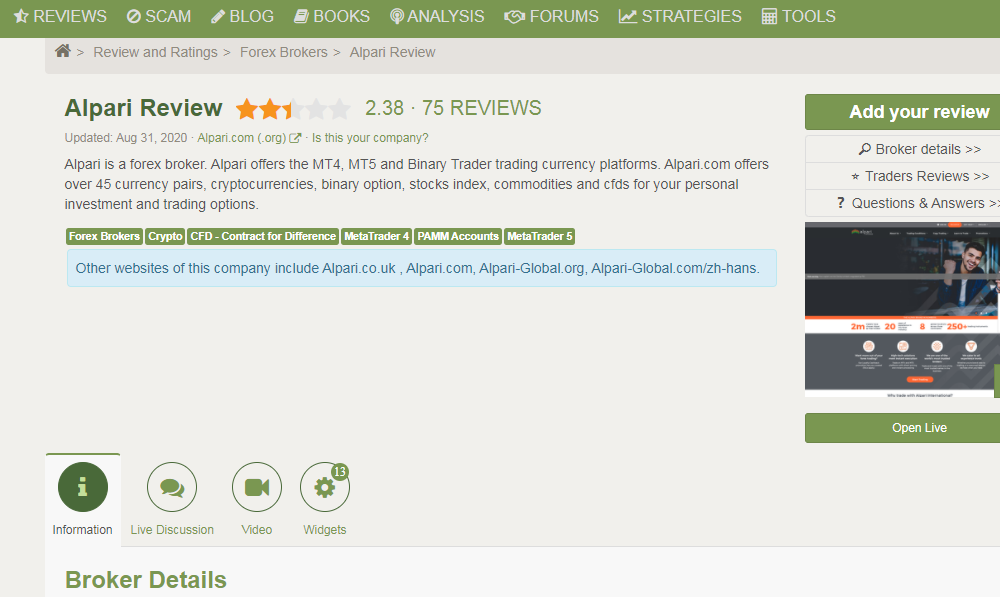
Task: Jump to Questions & Answers section
Action: [902, 203]
